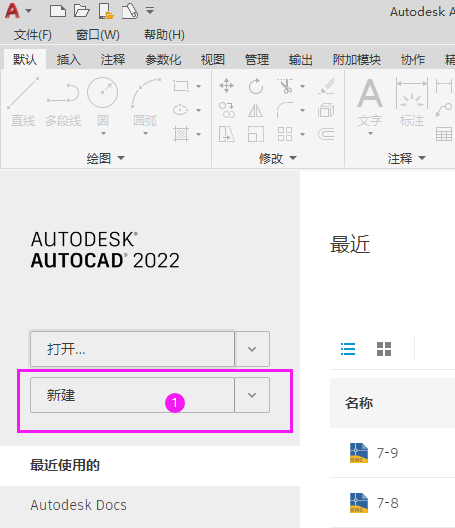Click the 打开... button

tap(132, 349)
